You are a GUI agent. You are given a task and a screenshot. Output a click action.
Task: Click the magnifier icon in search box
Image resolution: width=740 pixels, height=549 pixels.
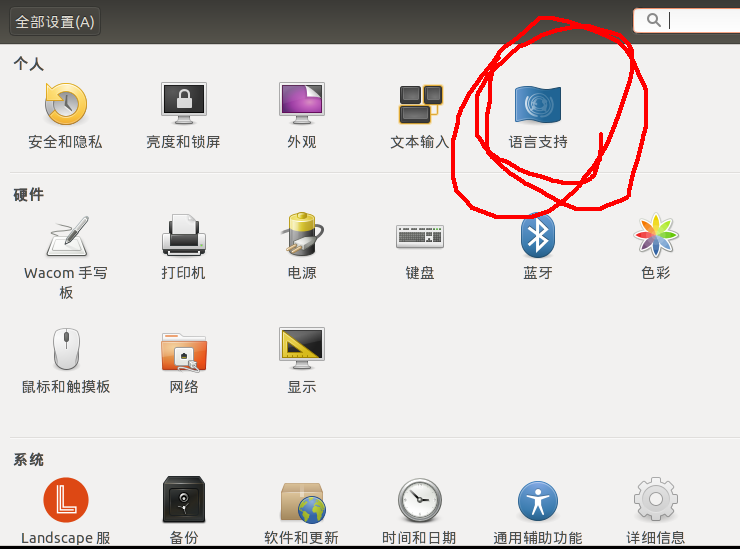pos(654,20)
